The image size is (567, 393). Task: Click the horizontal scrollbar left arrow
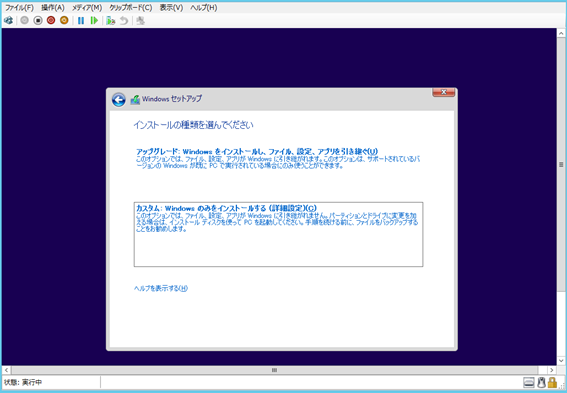6,370
